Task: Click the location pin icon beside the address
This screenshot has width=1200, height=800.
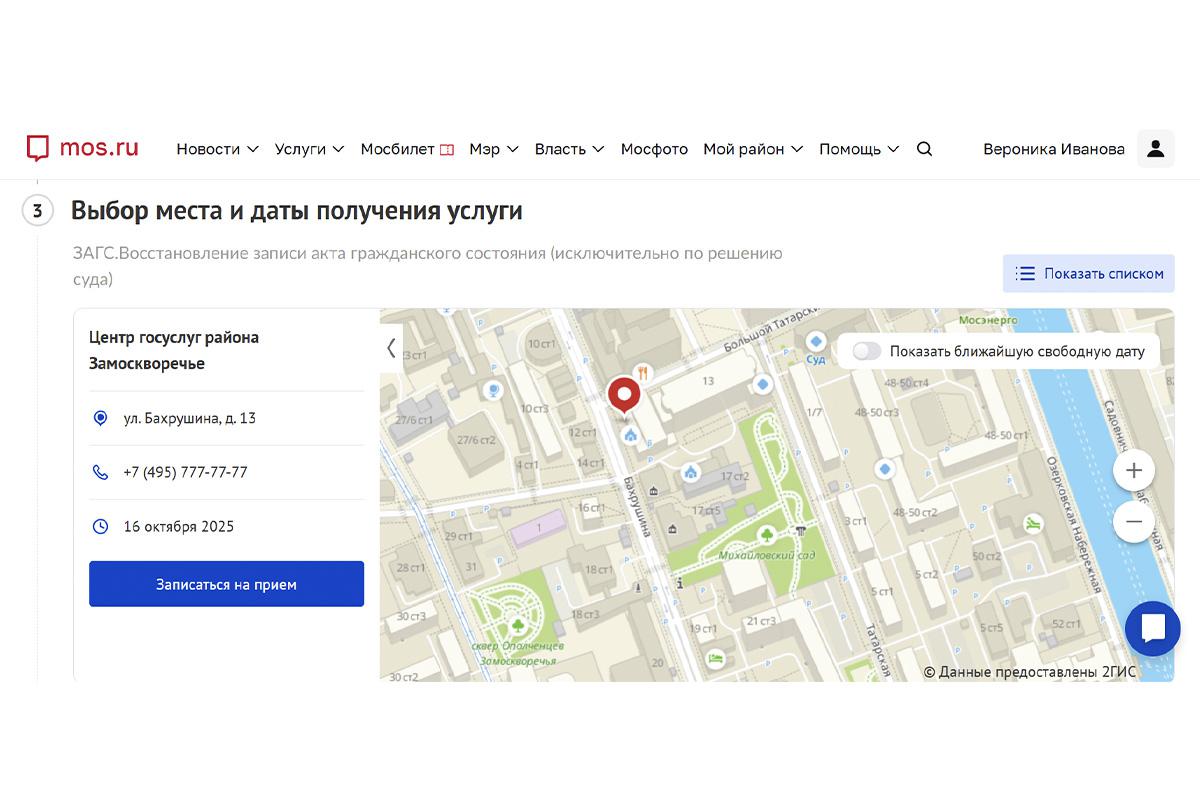Action: [x=100, y=418]
